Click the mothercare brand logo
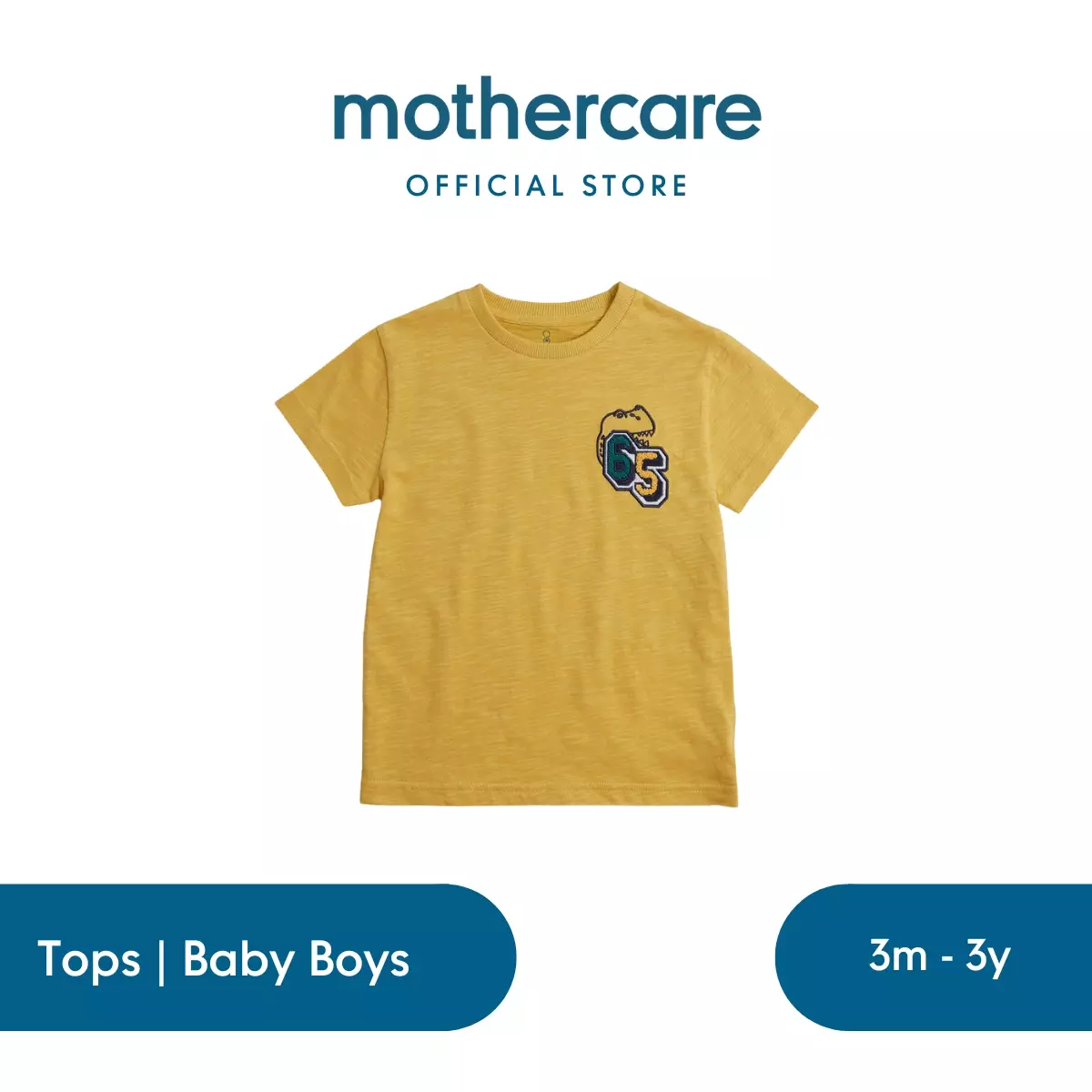 pos(546,114)
